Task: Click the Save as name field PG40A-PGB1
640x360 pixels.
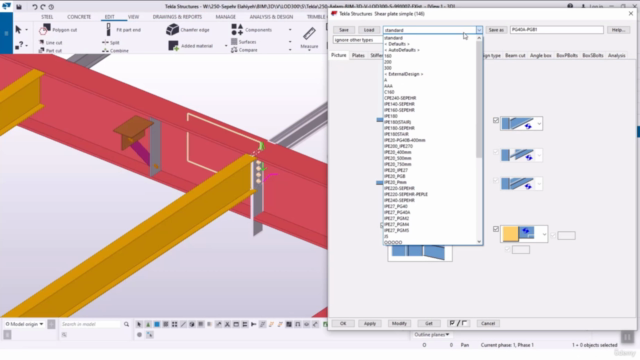Action: coord(556,30)
